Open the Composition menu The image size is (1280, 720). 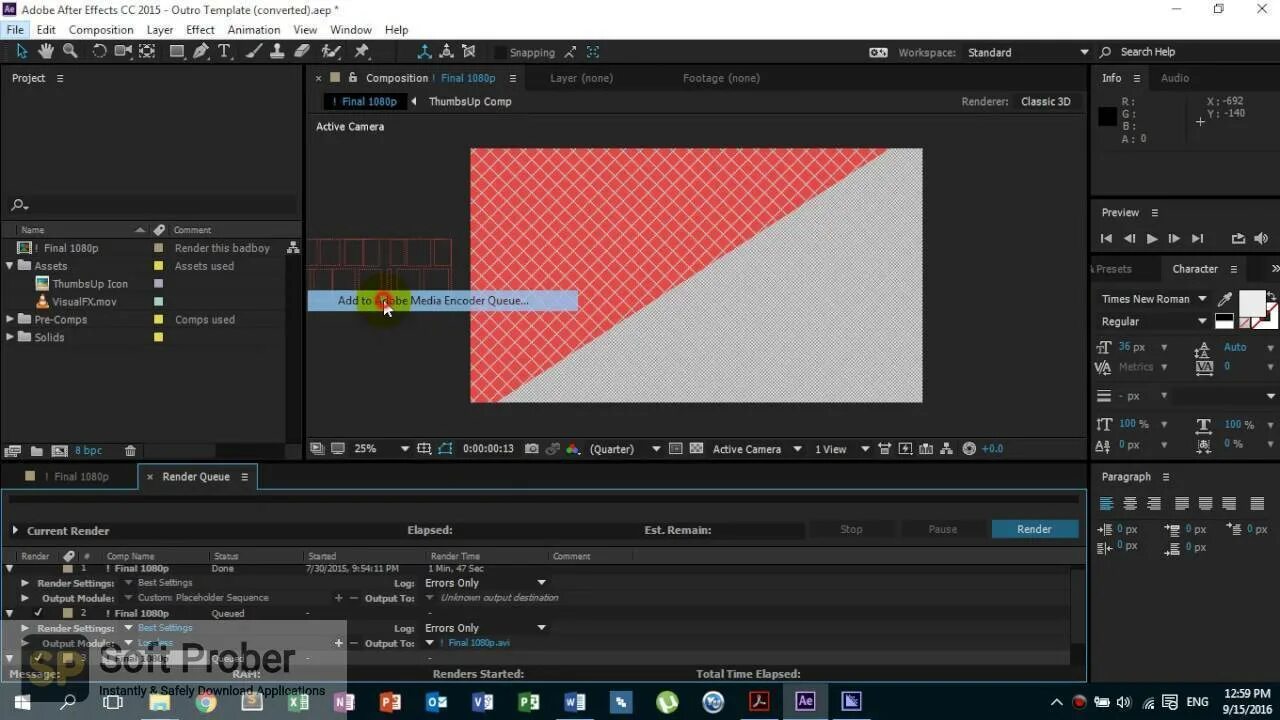100,30
